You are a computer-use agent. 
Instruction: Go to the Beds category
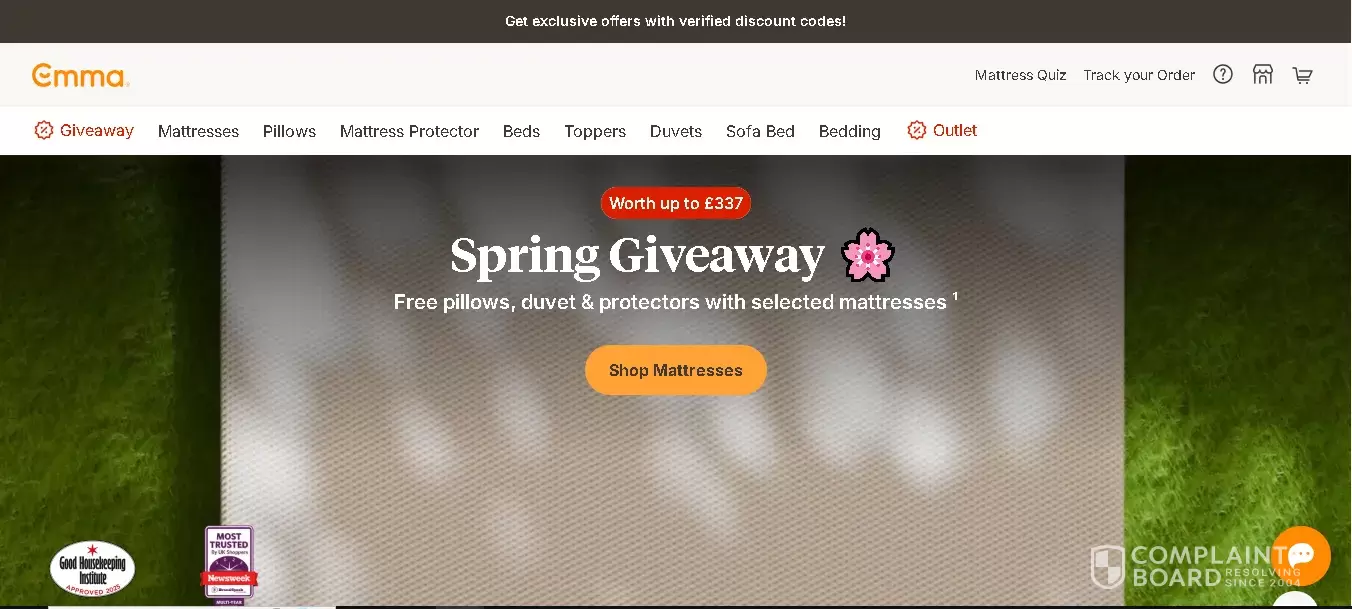tap(521, 131)
